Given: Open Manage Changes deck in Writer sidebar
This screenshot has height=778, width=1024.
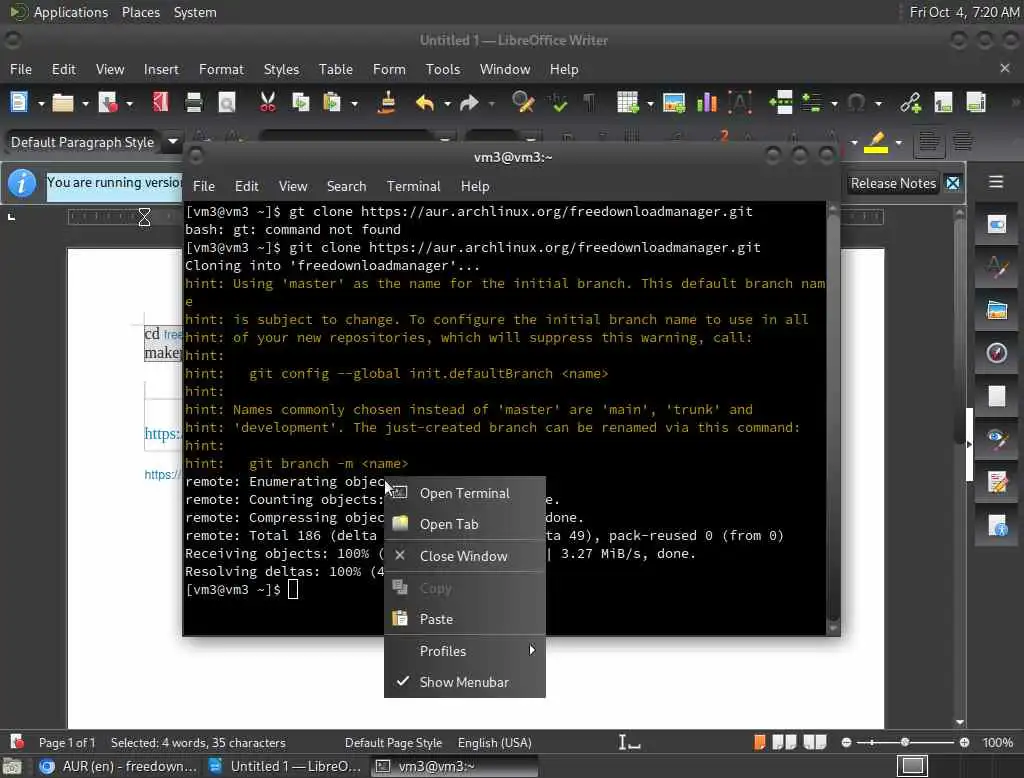Looking at the screenshot, I should click(x=997, y=482).
